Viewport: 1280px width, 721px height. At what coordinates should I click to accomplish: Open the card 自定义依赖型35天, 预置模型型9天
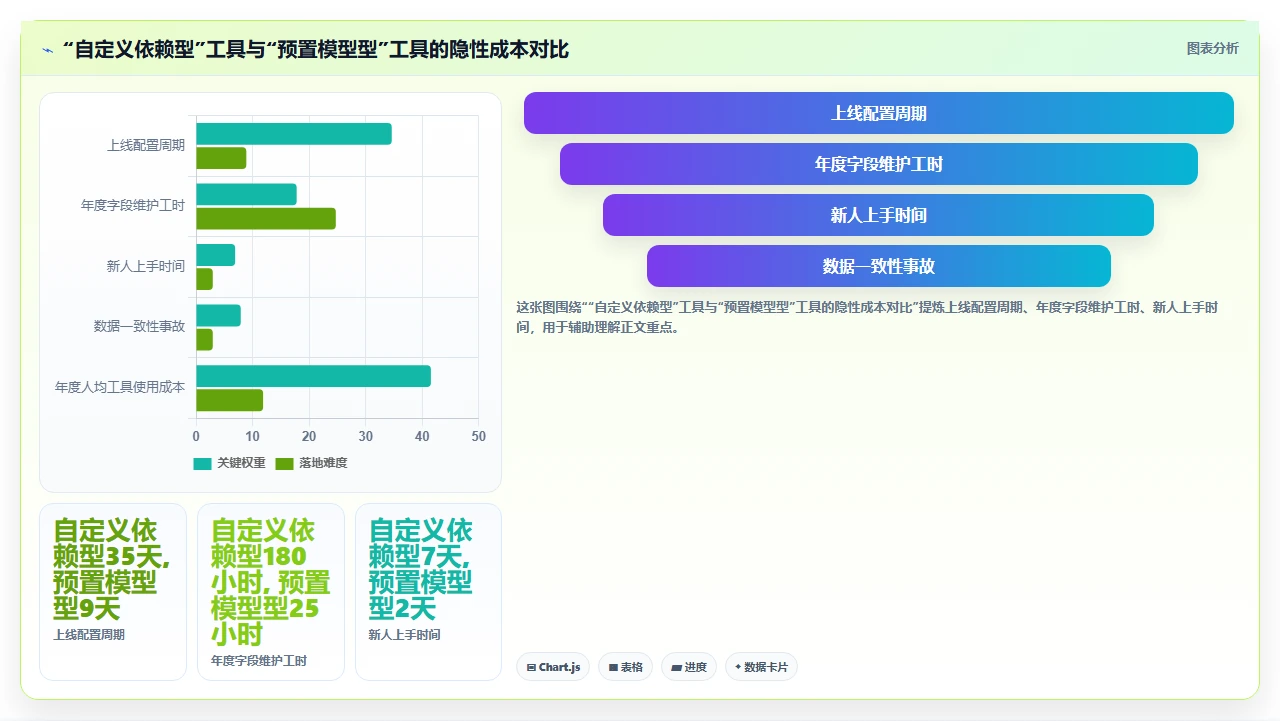pos(113,591)
